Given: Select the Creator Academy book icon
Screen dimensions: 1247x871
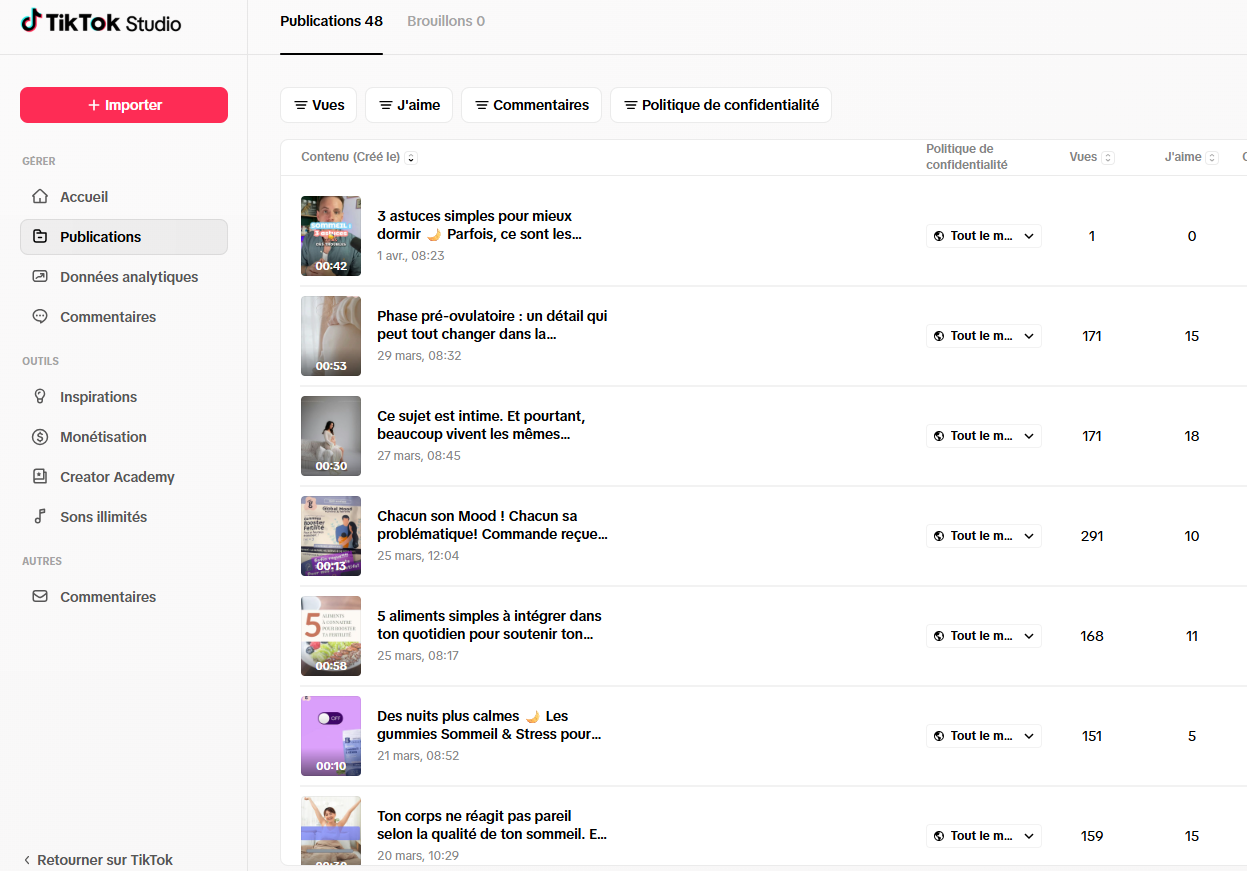Looking at the screenshot, I should (x=40, y=477).
